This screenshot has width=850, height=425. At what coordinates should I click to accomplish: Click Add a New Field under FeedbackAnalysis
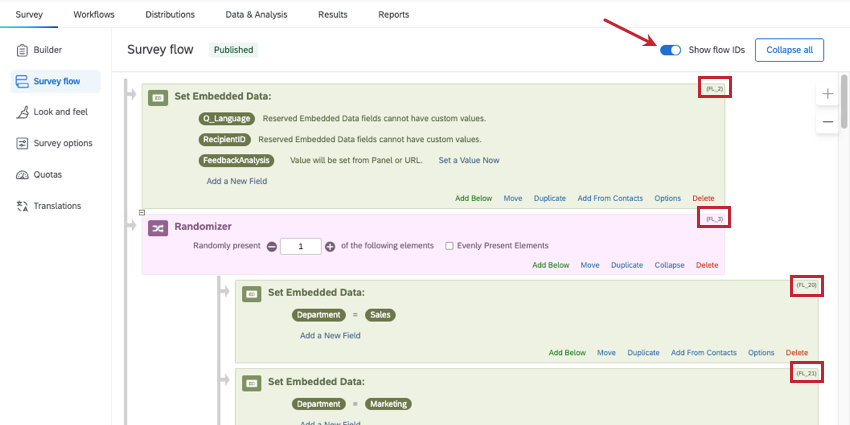click(x=237, y=181)
